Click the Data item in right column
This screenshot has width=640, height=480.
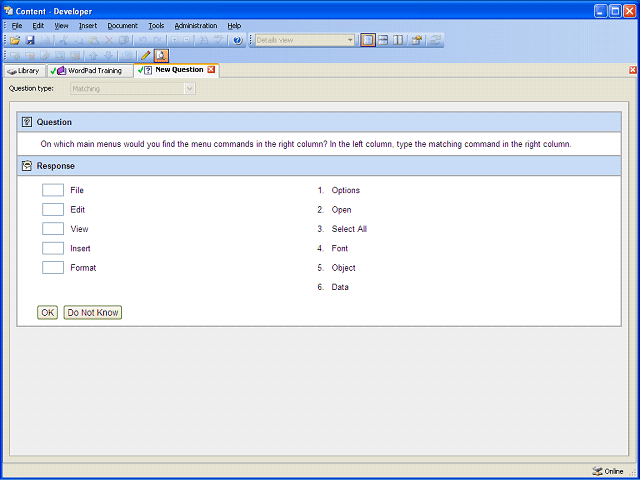340,287
